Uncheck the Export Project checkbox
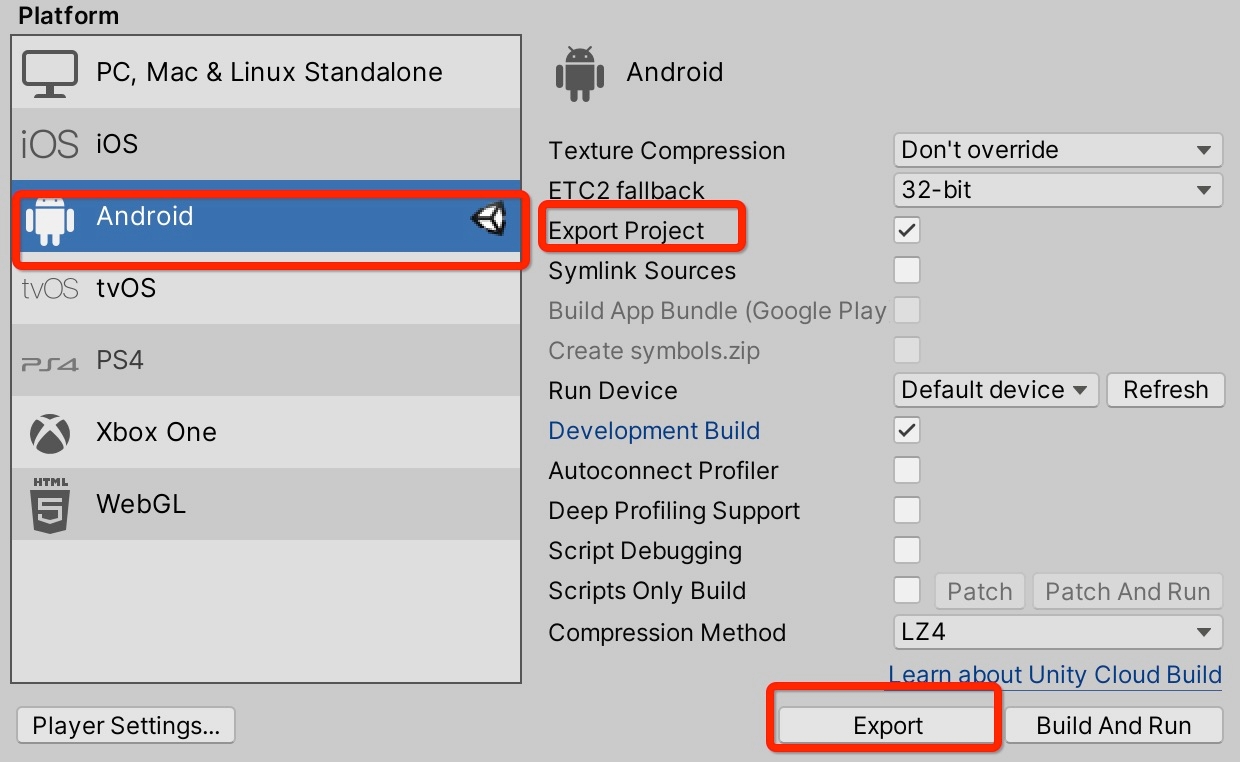The width and height of the screenshot is (1240, 762). 907,230
